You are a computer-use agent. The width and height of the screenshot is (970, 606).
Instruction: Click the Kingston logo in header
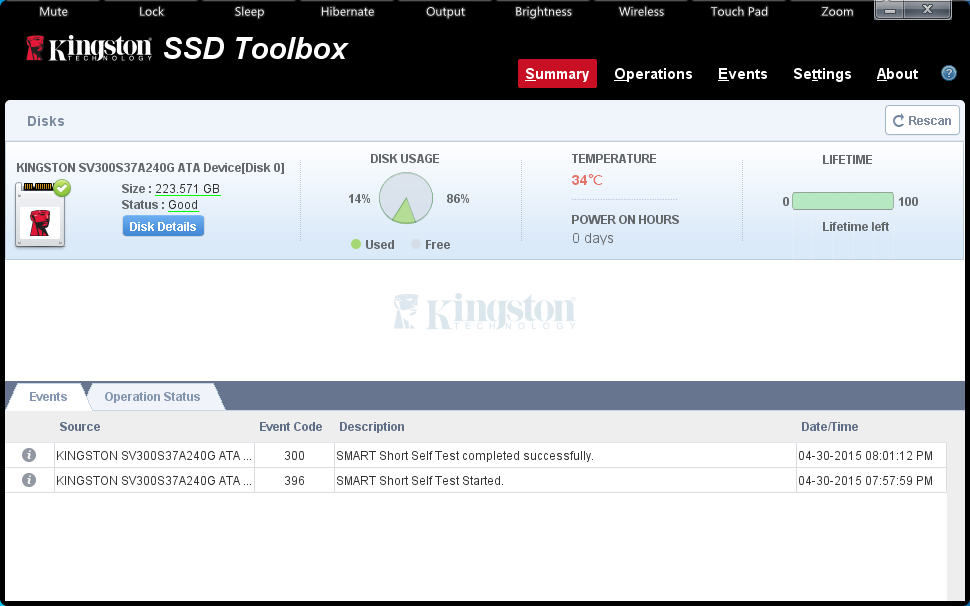click(89, 49)
